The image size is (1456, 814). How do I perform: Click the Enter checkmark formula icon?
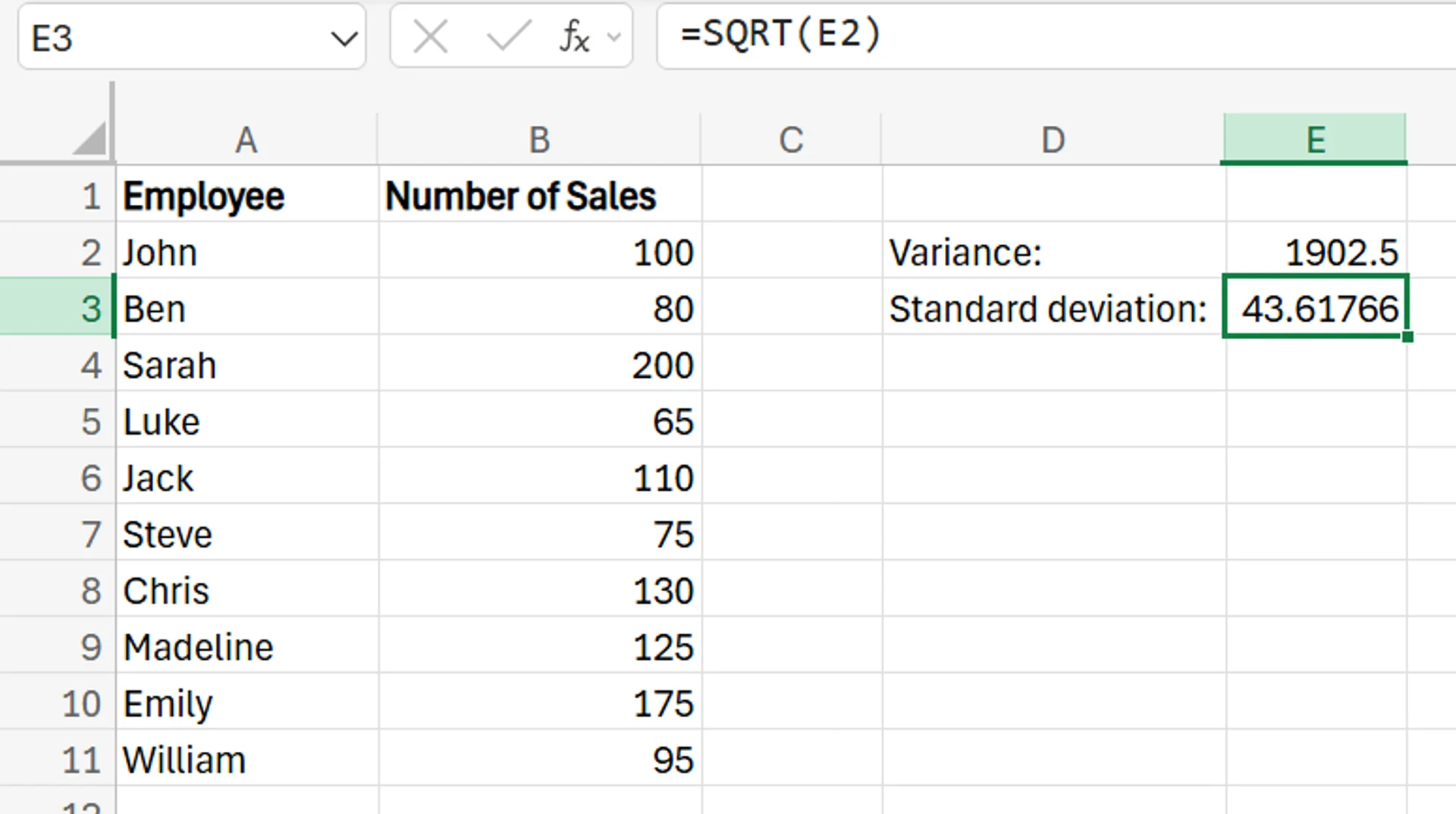pos(508,36)
